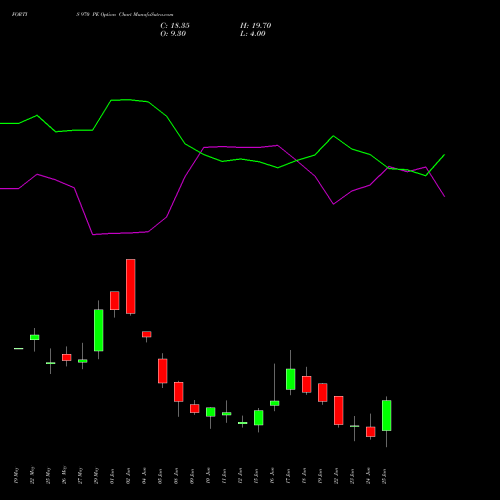Click the high value H: 19.70
This screenshot has height=500, width=500.
255,26
